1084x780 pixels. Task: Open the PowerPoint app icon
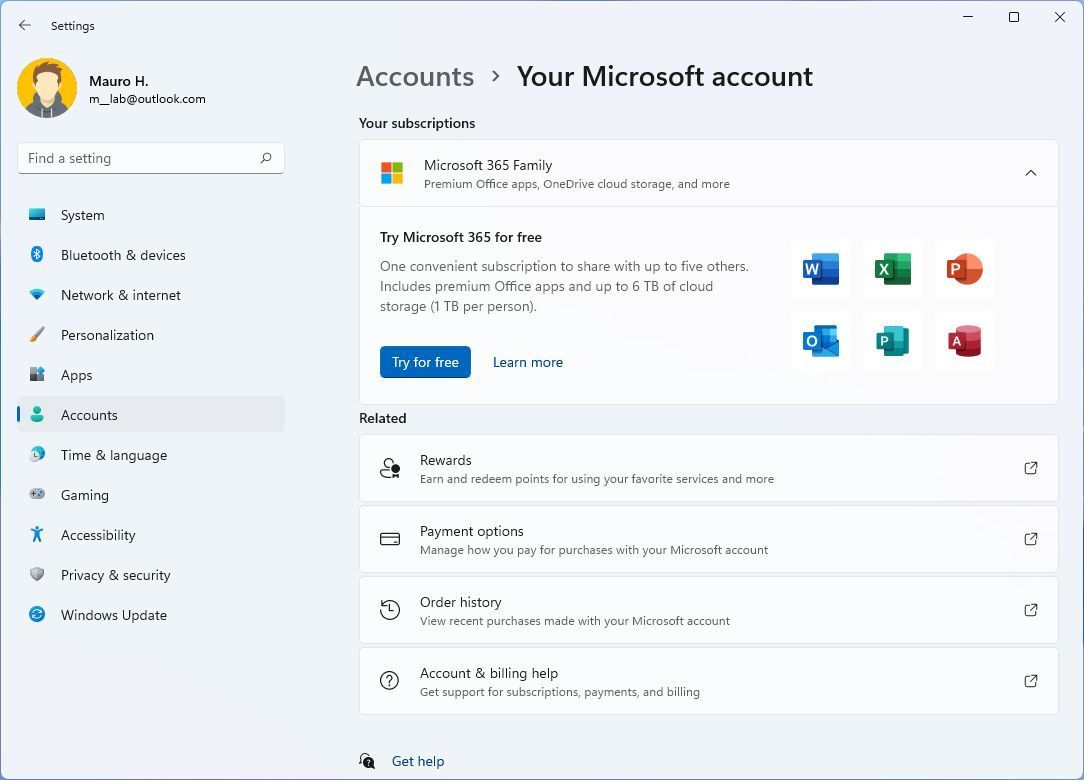(963, 269)
